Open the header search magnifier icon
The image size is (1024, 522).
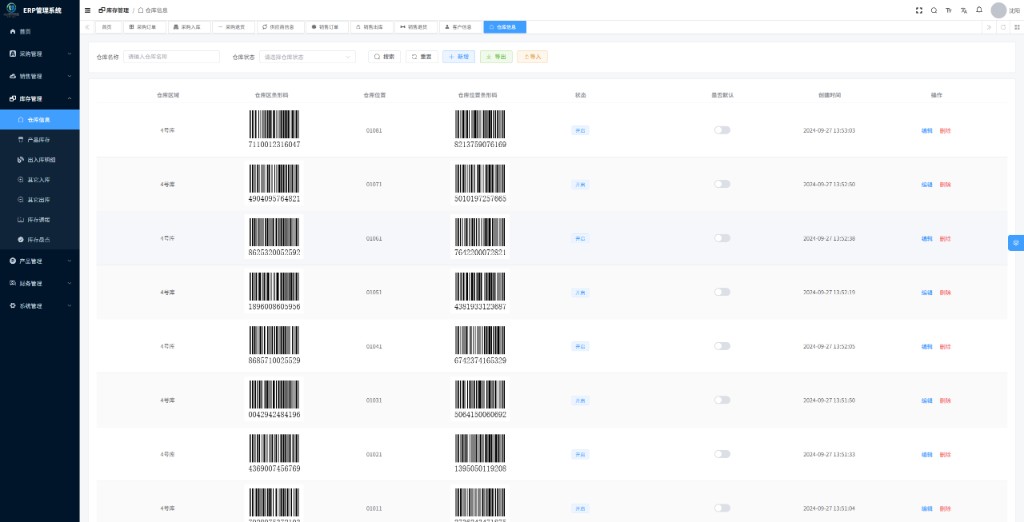point(934,10)
